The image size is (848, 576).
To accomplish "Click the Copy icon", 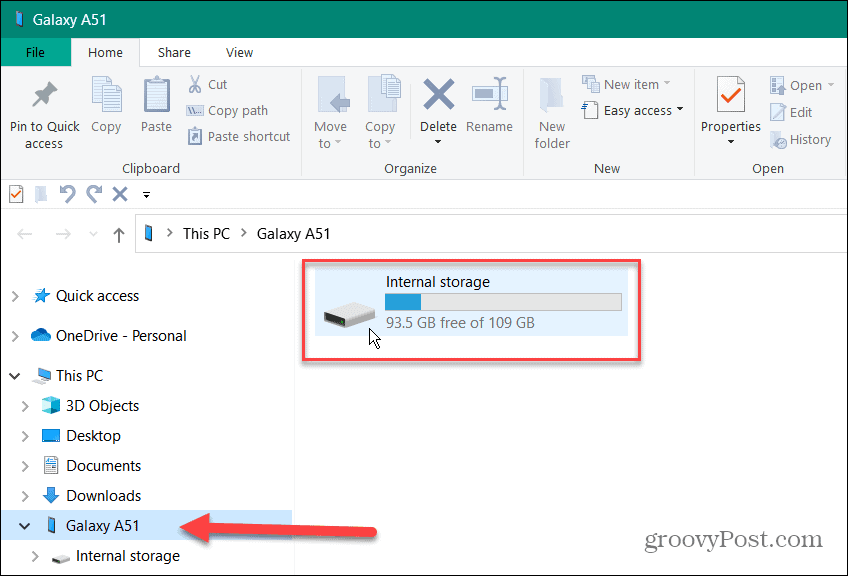I will [x=106, y=105].
